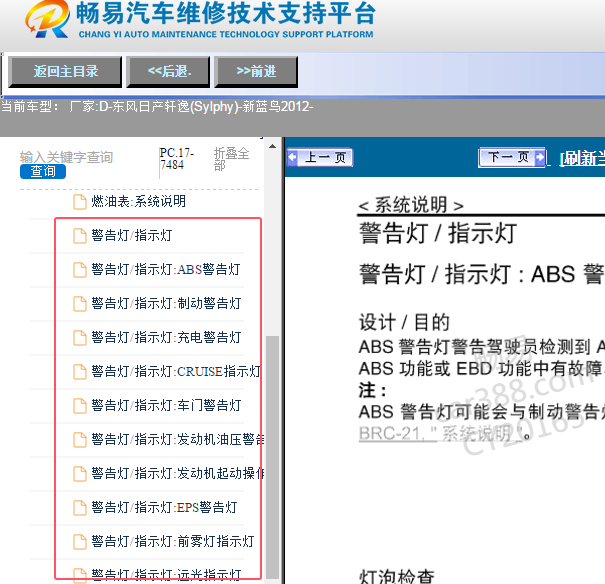Go to previous page with 上一页 button
The image size is (605, 584).
pos(319,157)
